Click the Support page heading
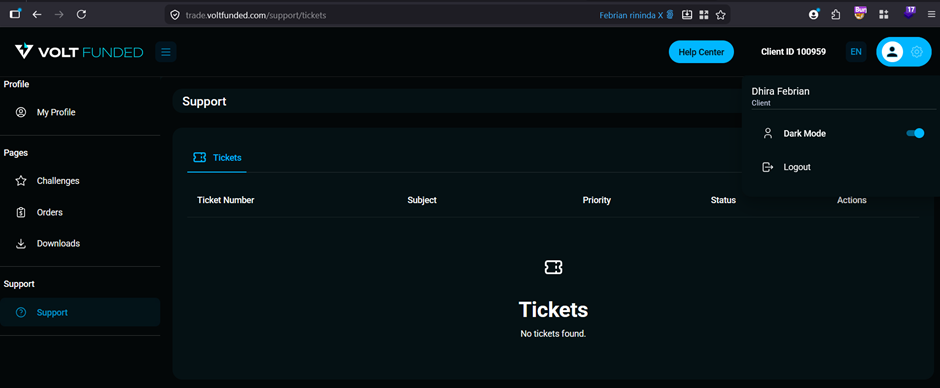This screenshot has width=940, height=388. point(204,101)
